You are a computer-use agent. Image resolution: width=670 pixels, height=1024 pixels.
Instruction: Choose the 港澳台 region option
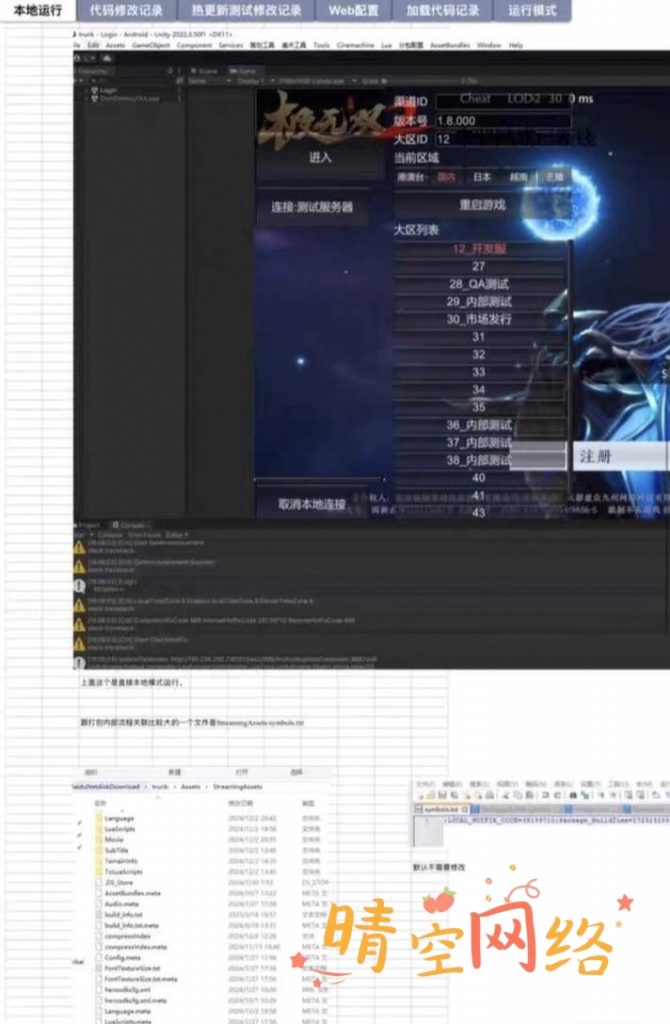point(411,177)
